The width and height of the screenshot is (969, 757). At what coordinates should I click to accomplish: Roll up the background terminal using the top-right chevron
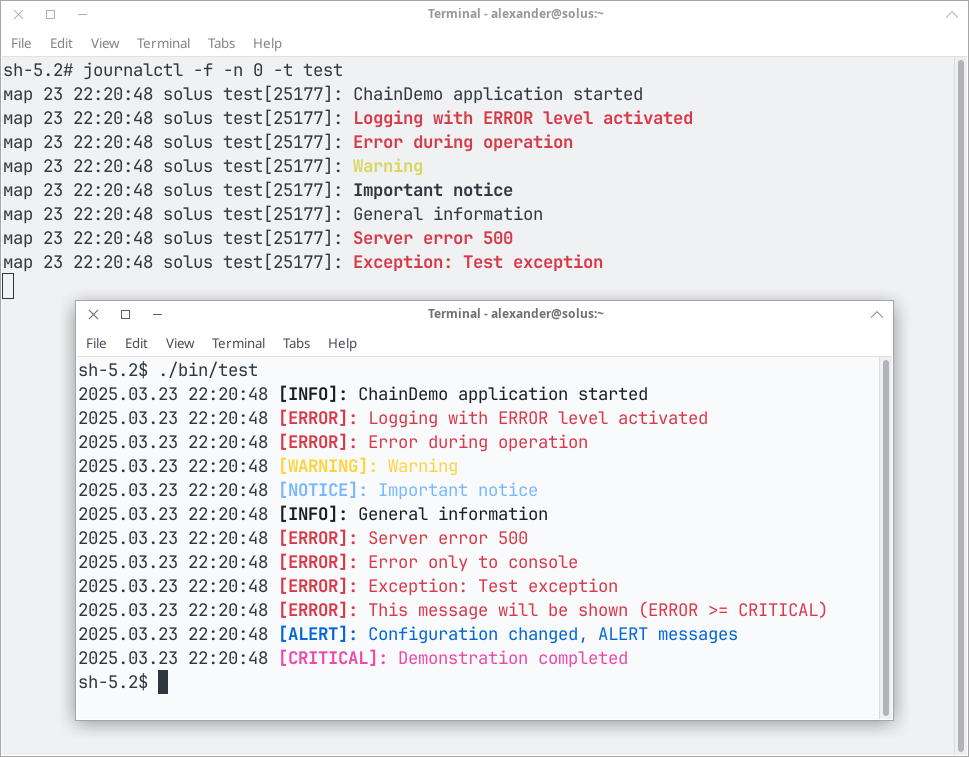pos(952,14)
